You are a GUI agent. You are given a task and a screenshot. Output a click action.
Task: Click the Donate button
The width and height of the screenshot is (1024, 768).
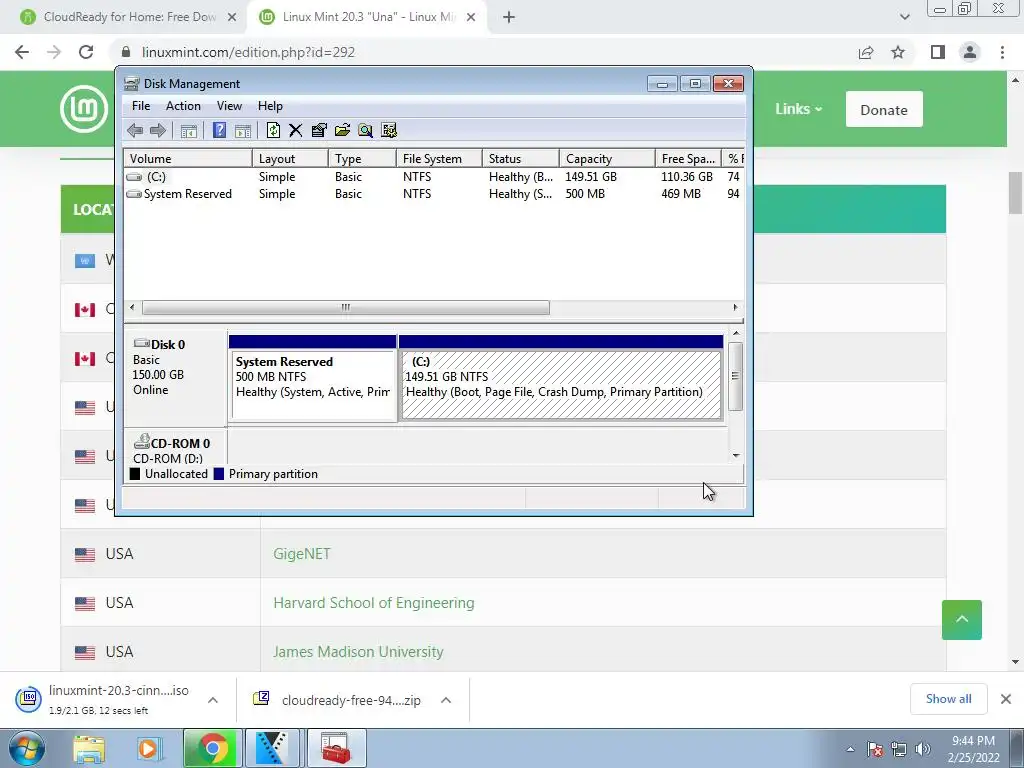pyautogui.click(x=884, y=109)
